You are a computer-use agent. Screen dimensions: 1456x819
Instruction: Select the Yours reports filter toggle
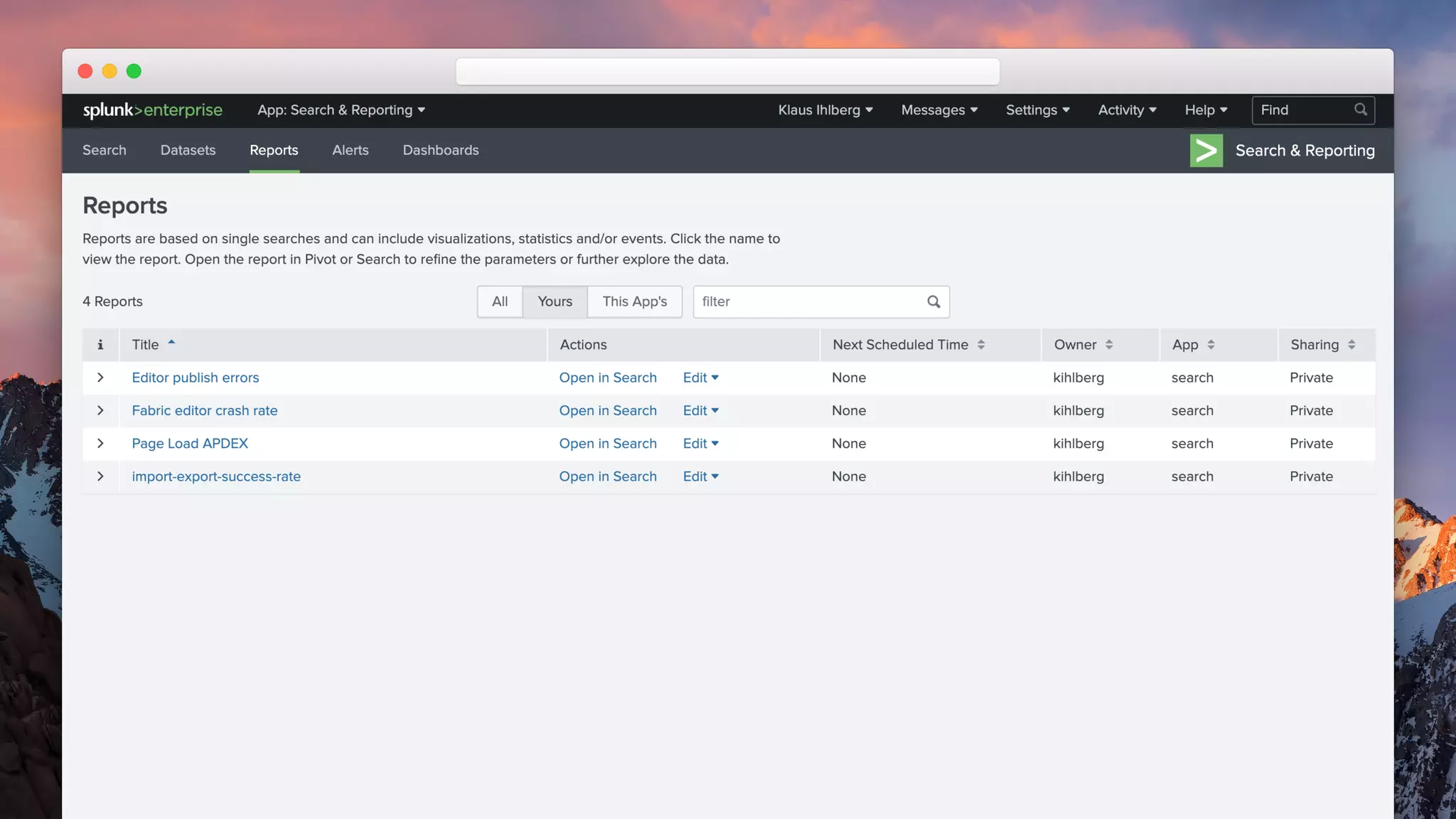pyautogui.click(x=555, y=301)
